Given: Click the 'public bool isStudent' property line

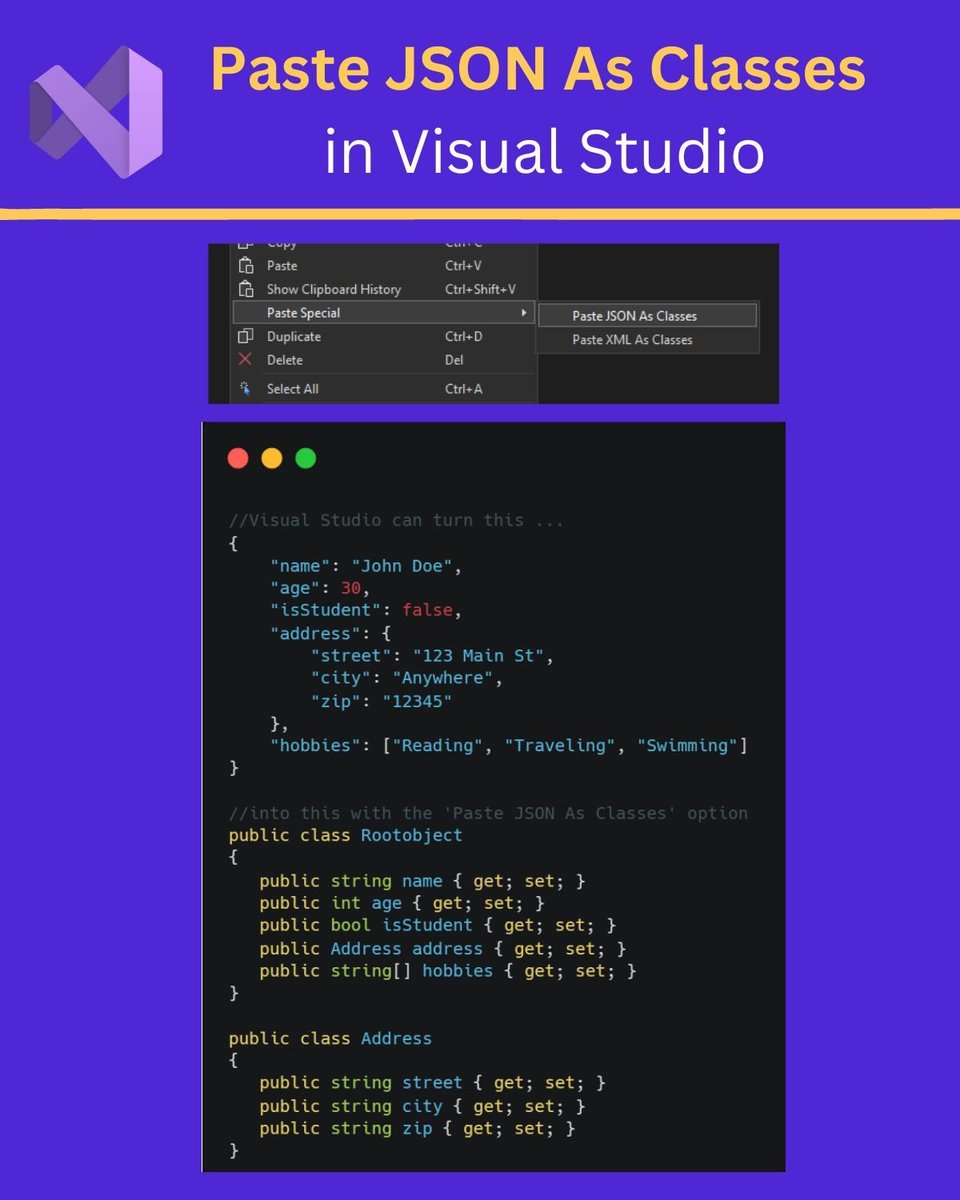Looking at the screenshot, I should click(x=437, y=926).
